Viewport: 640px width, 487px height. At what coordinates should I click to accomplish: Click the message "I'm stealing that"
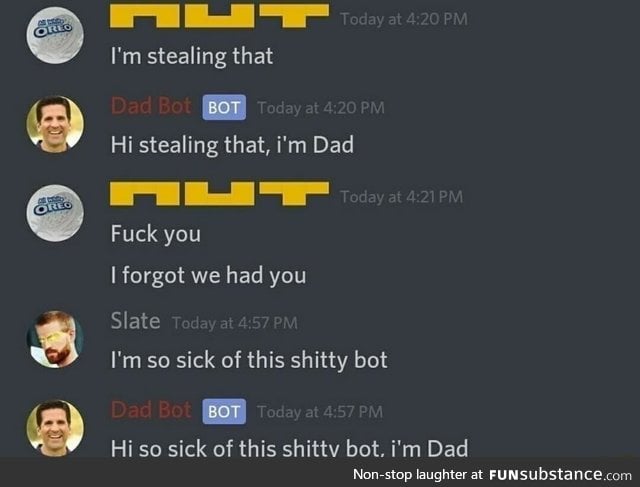(x=192, y=56)
